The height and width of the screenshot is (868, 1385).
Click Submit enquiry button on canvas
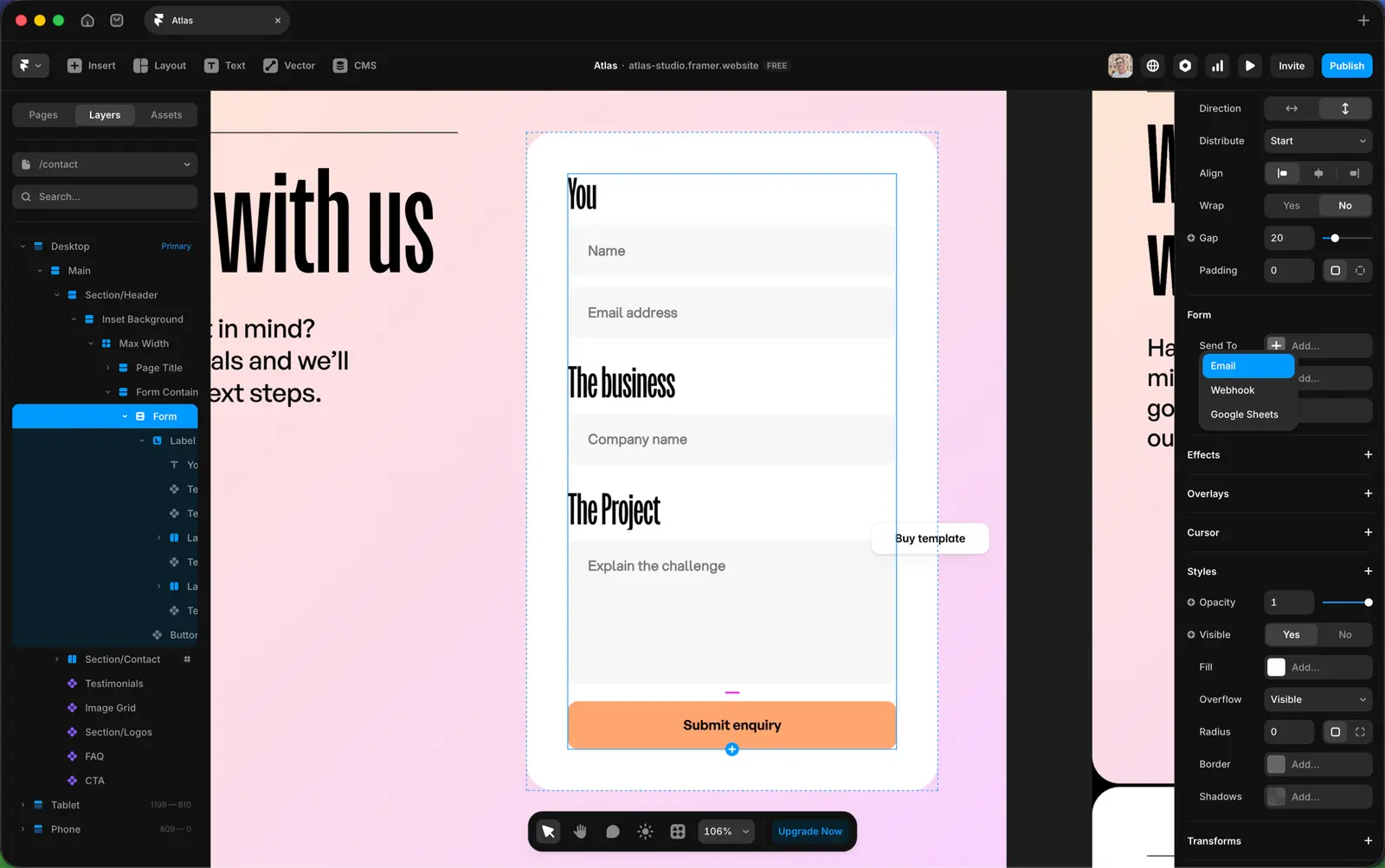tap(732, 725)
